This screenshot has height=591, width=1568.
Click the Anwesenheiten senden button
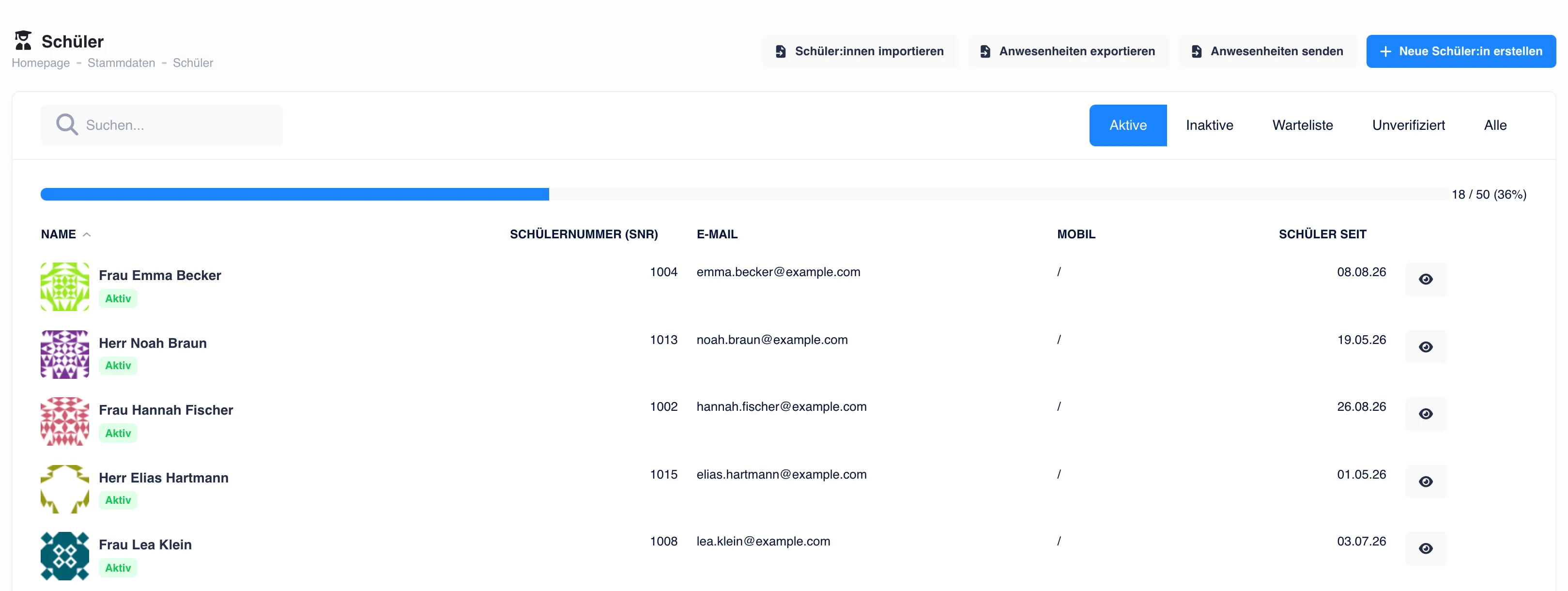[1267, 52]
